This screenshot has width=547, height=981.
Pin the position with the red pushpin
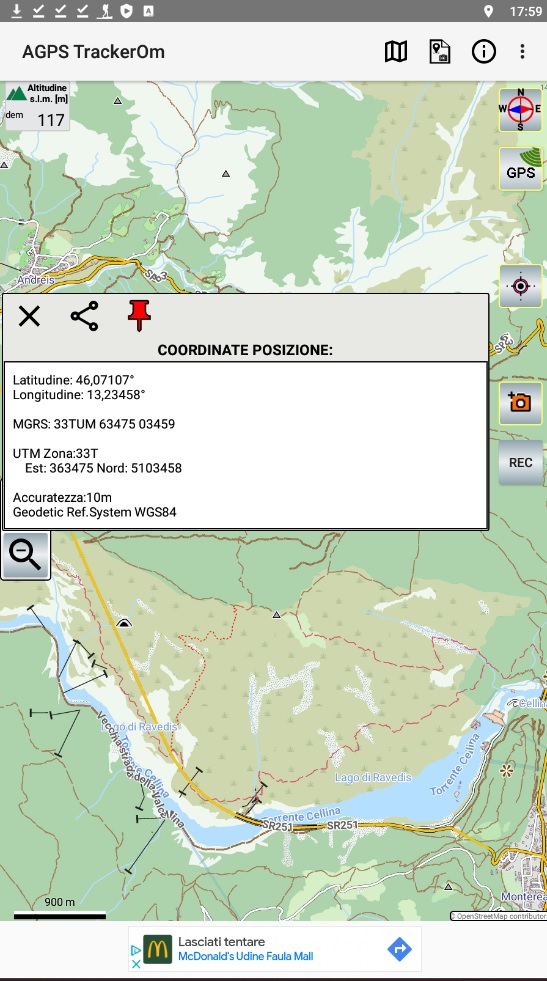point(140,316)
